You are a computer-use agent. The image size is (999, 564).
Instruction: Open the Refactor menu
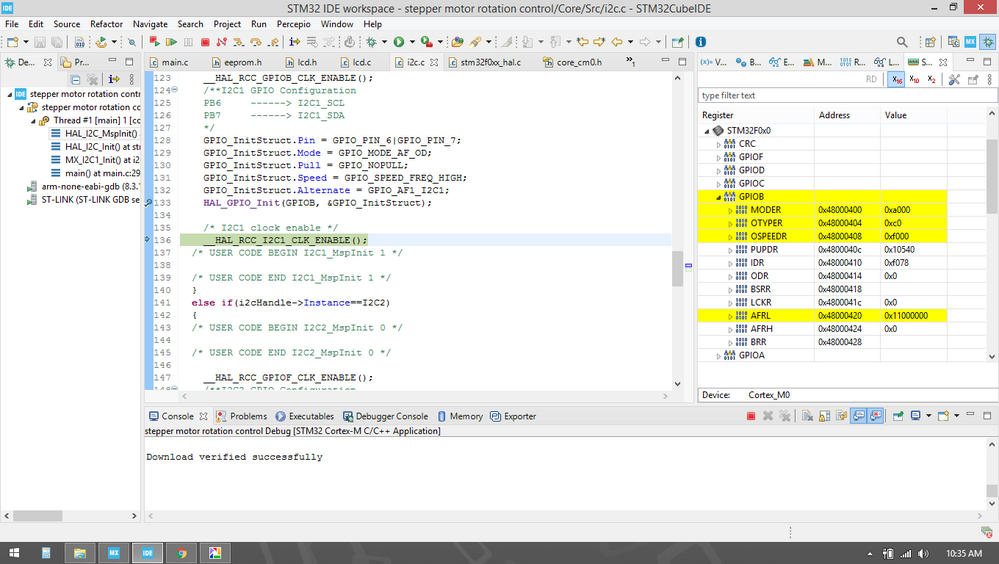(x=106, y=24)
